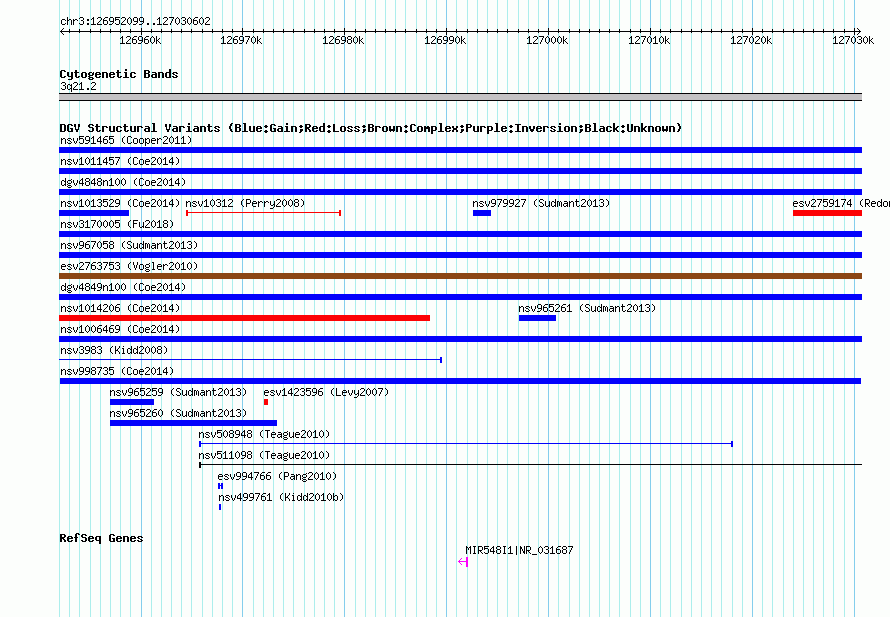Click the dgv4849n100 blue bar
Image resolution: width=890 pixels, height=617 pixels.
[x=460, y=297]
